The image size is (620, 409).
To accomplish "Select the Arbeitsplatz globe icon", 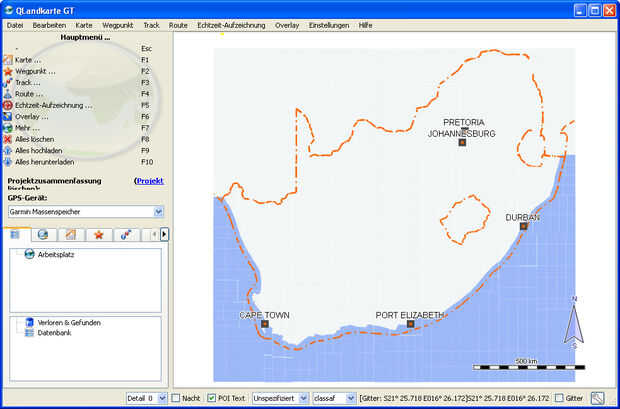I will pyautogui.click(x=30, y=254).
